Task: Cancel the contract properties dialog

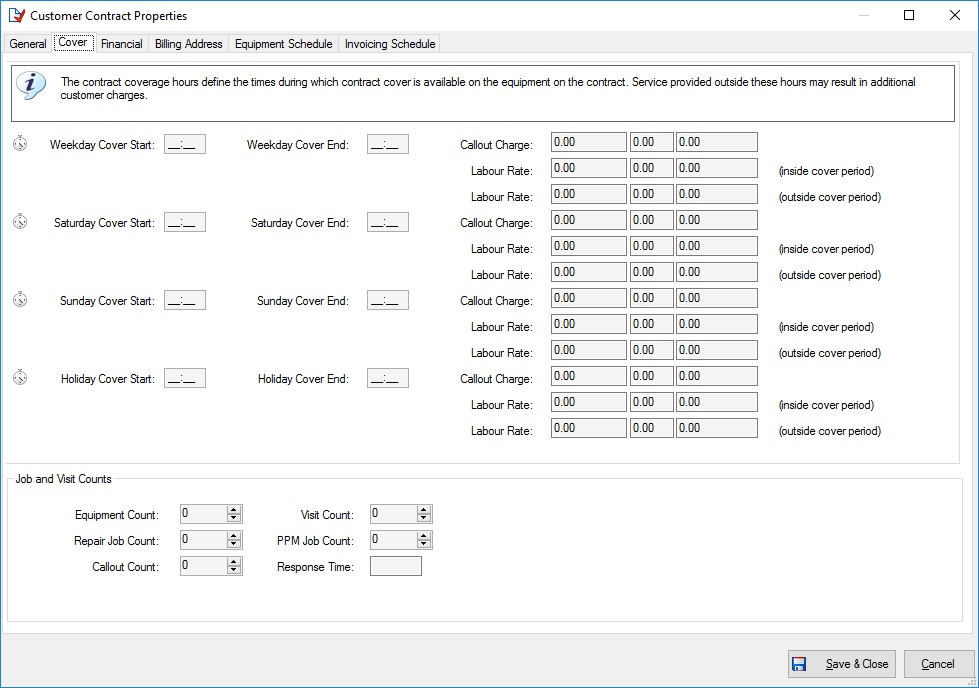Action: coord(938,664)
